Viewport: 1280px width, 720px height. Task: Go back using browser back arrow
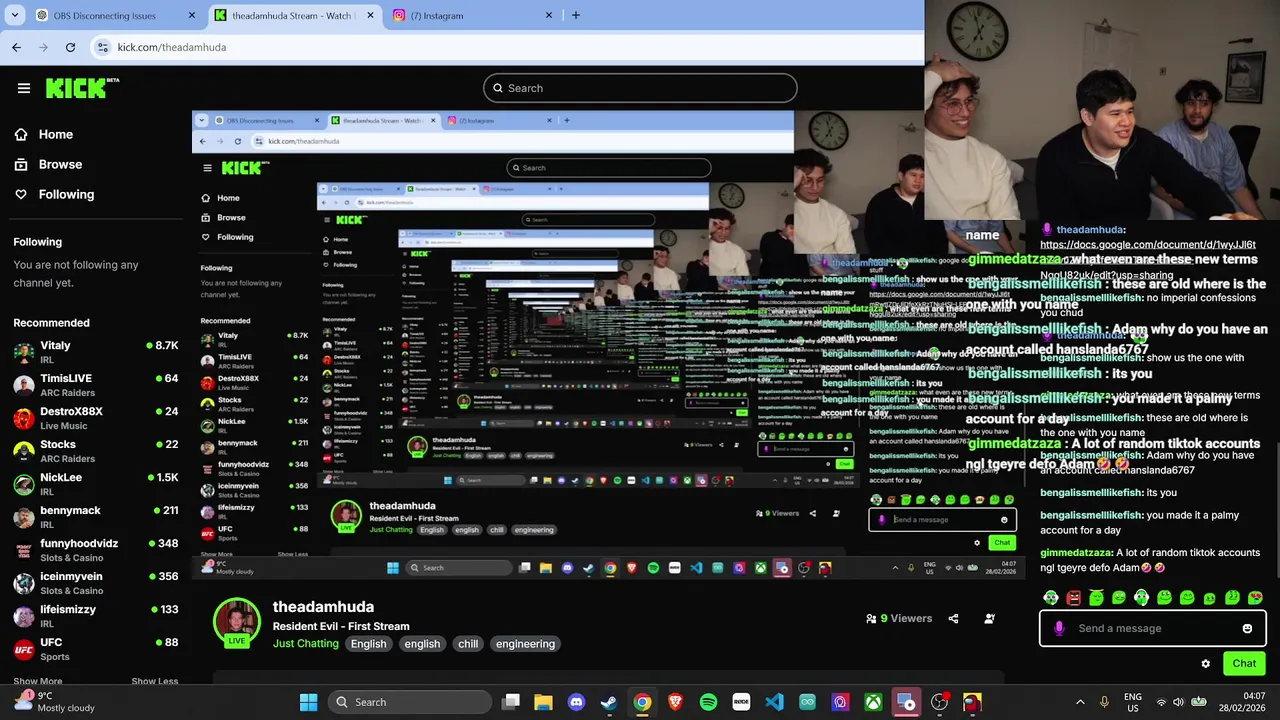16,47
